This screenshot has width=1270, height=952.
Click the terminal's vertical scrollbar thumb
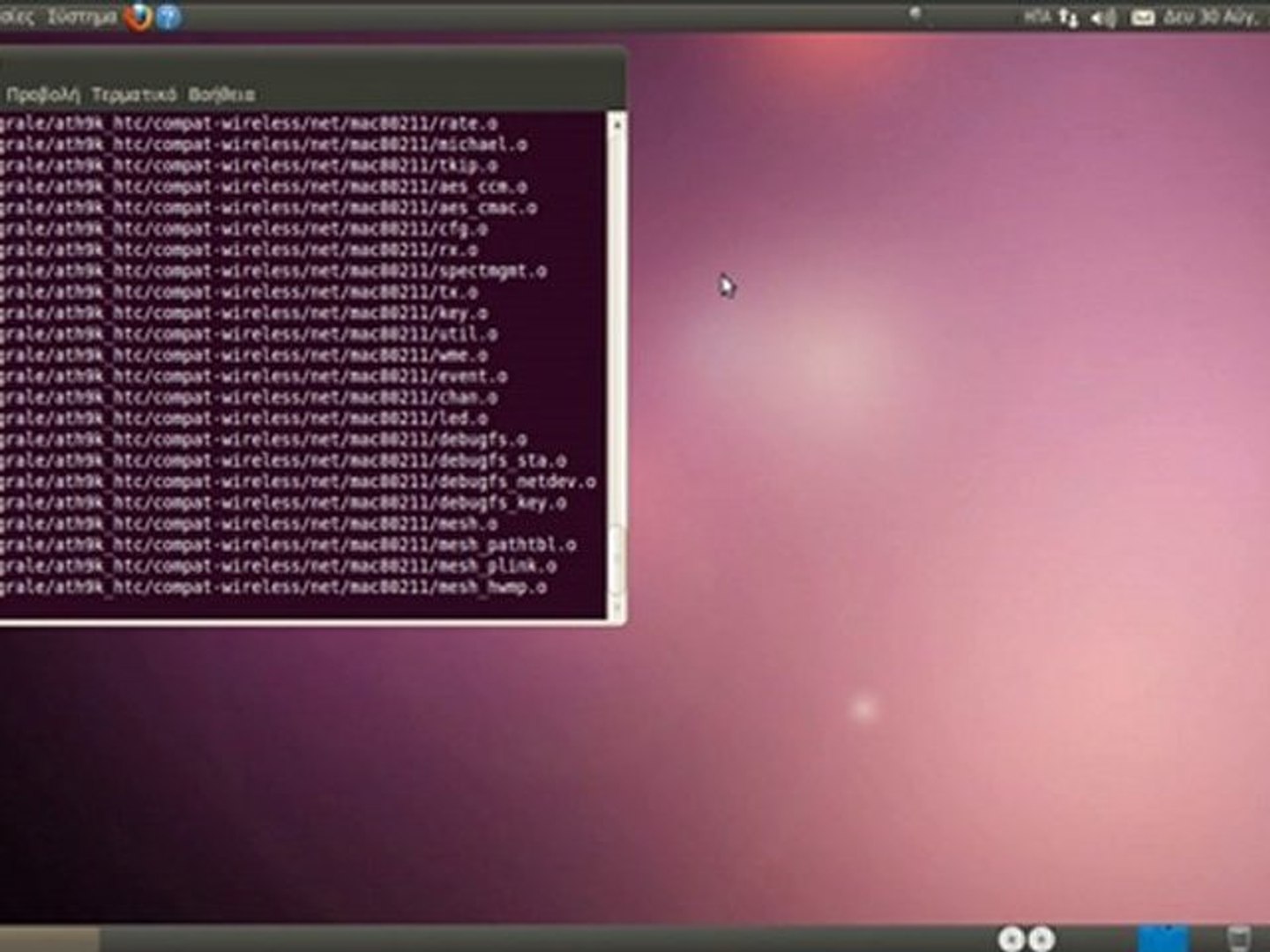click(x=616, y=562)
